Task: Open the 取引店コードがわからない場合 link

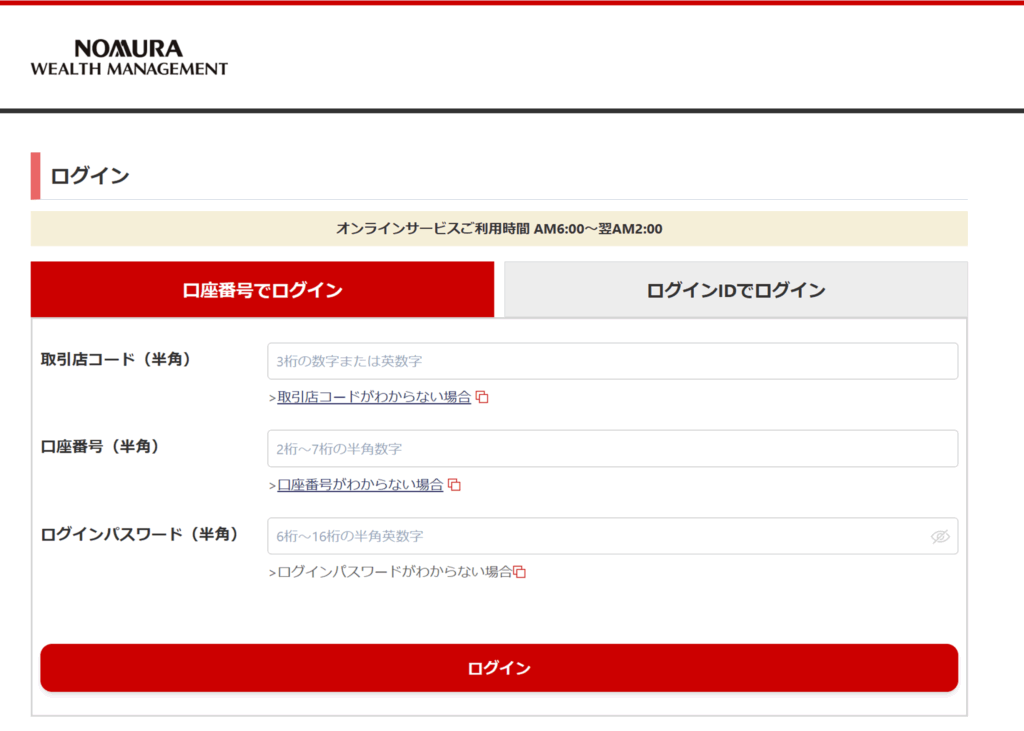Action: (374, 397)
